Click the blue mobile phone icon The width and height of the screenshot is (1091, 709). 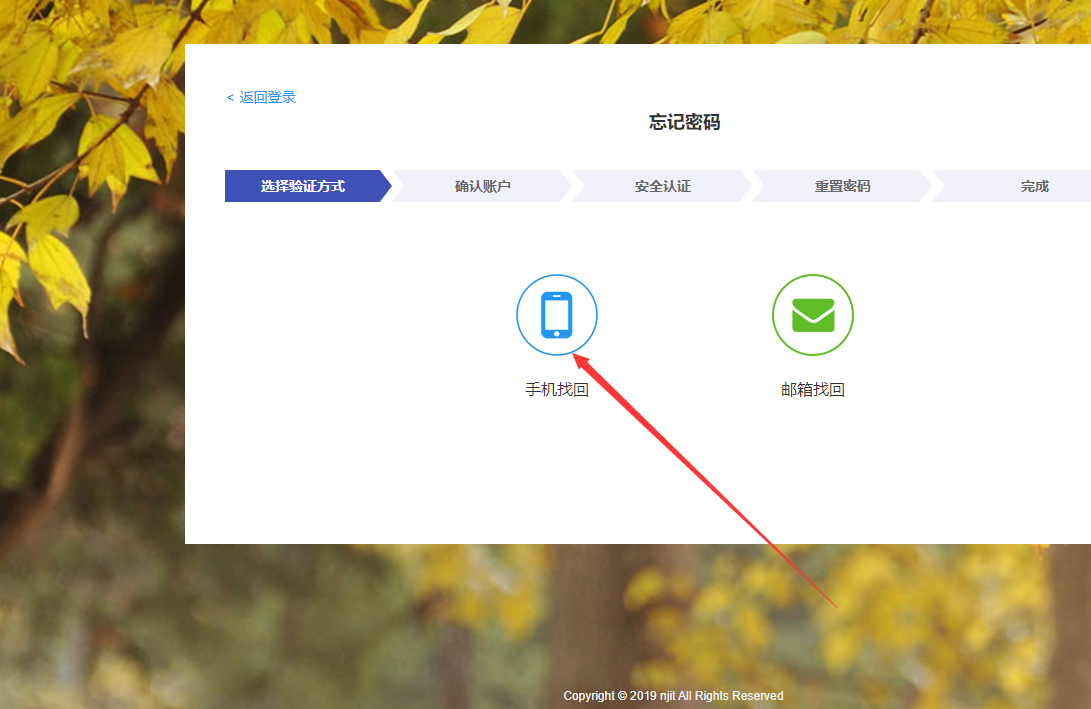click(557, 315)
